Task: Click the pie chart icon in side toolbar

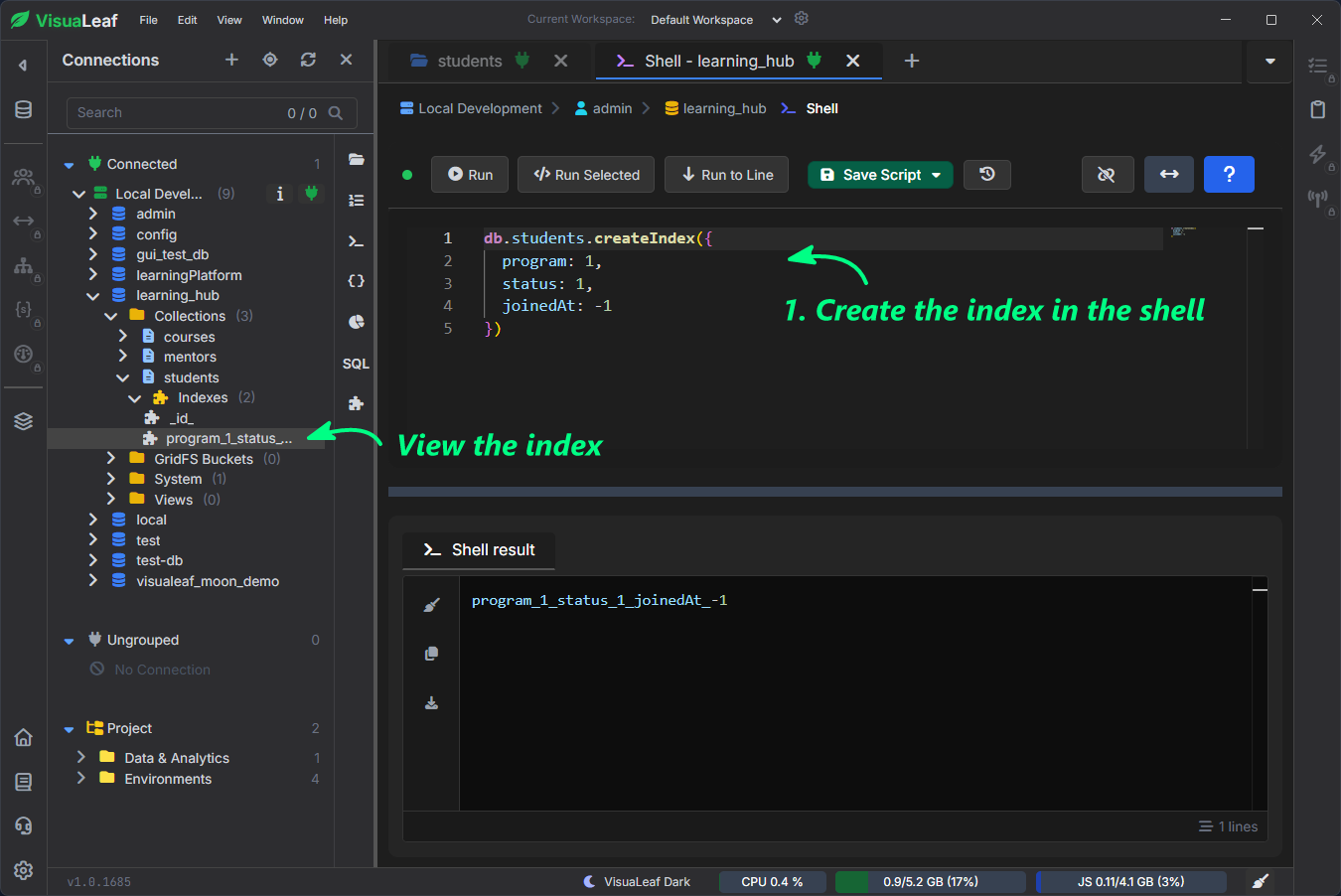Action: pyautogui.click(x=356, y=322)
